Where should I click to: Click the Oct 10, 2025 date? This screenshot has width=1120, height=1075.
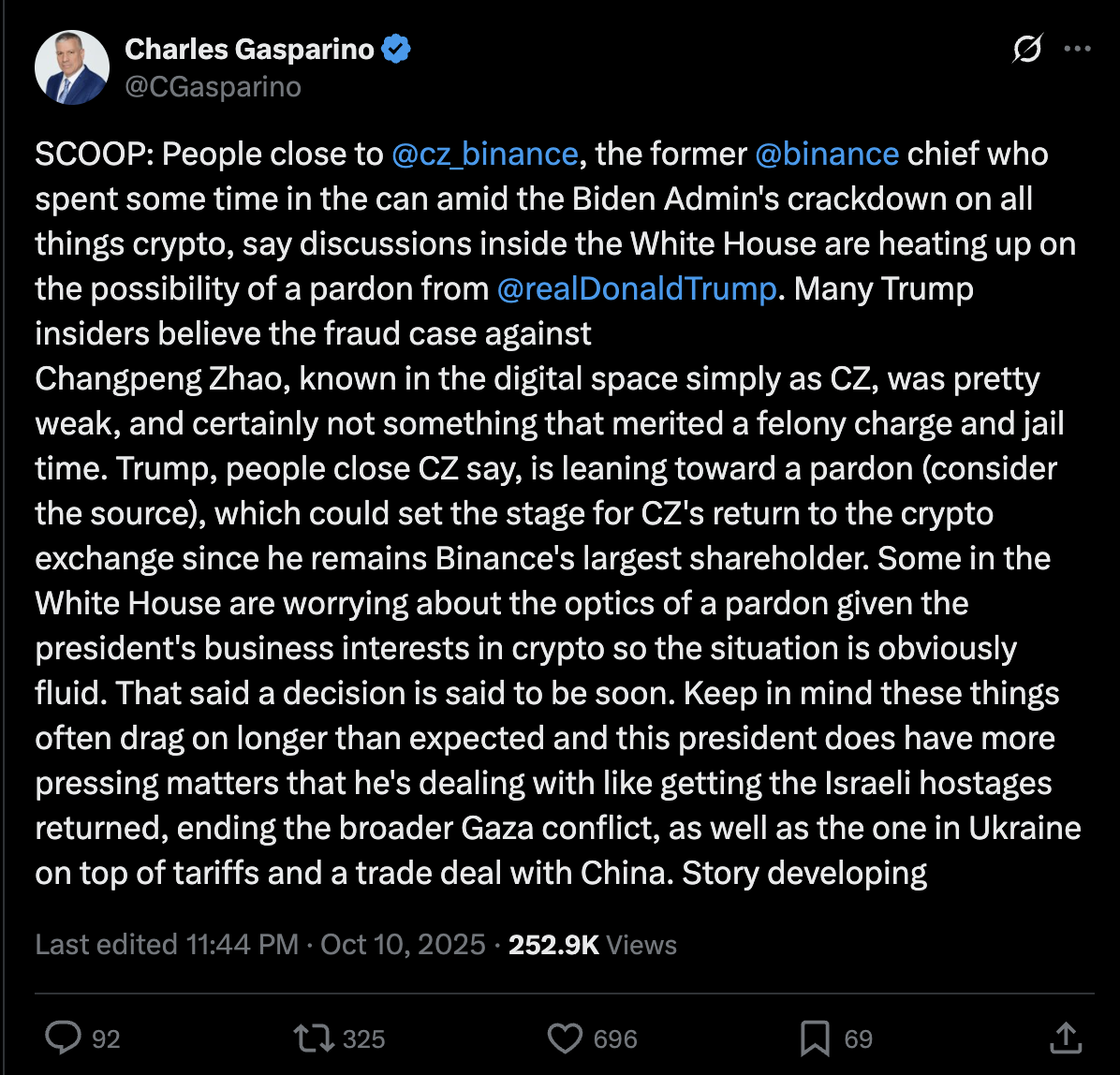(x=403, y=944)
